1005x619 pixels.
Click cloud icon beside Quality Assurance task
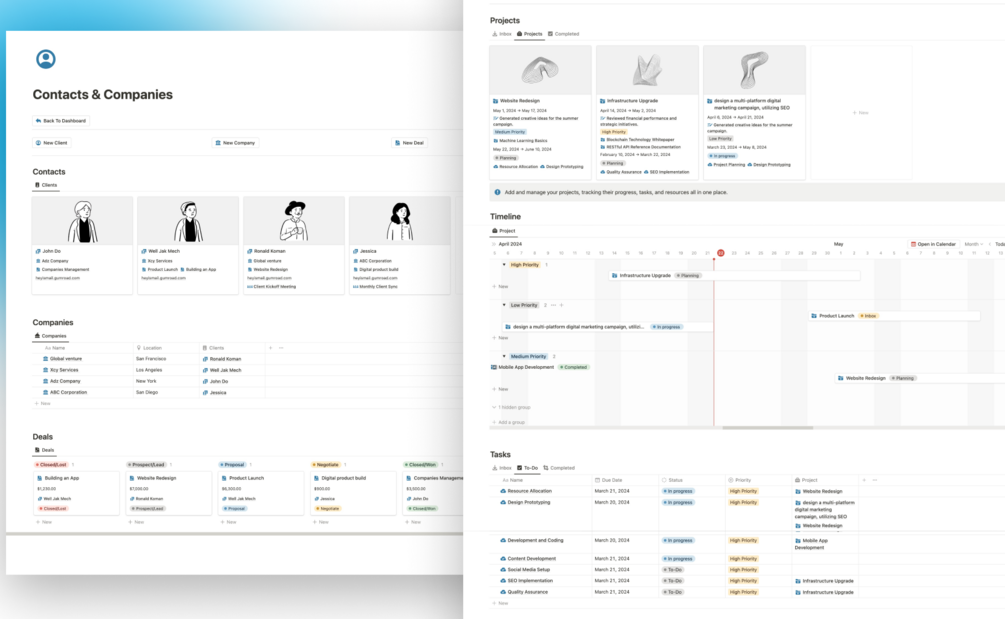click(503, 592)
